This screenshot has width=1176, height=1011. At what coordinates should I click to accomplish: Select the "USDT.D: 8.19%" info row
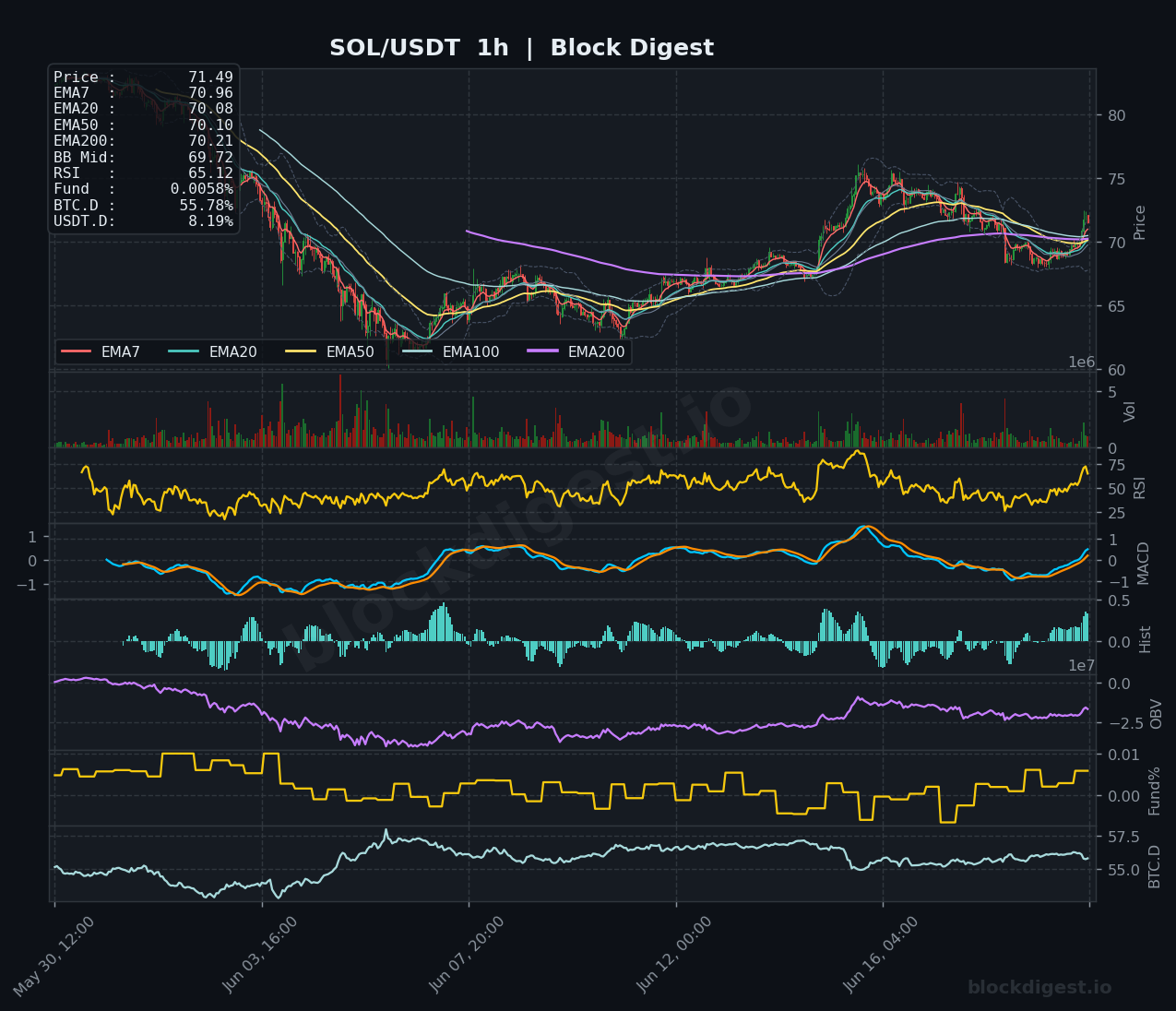click(143, 221)
